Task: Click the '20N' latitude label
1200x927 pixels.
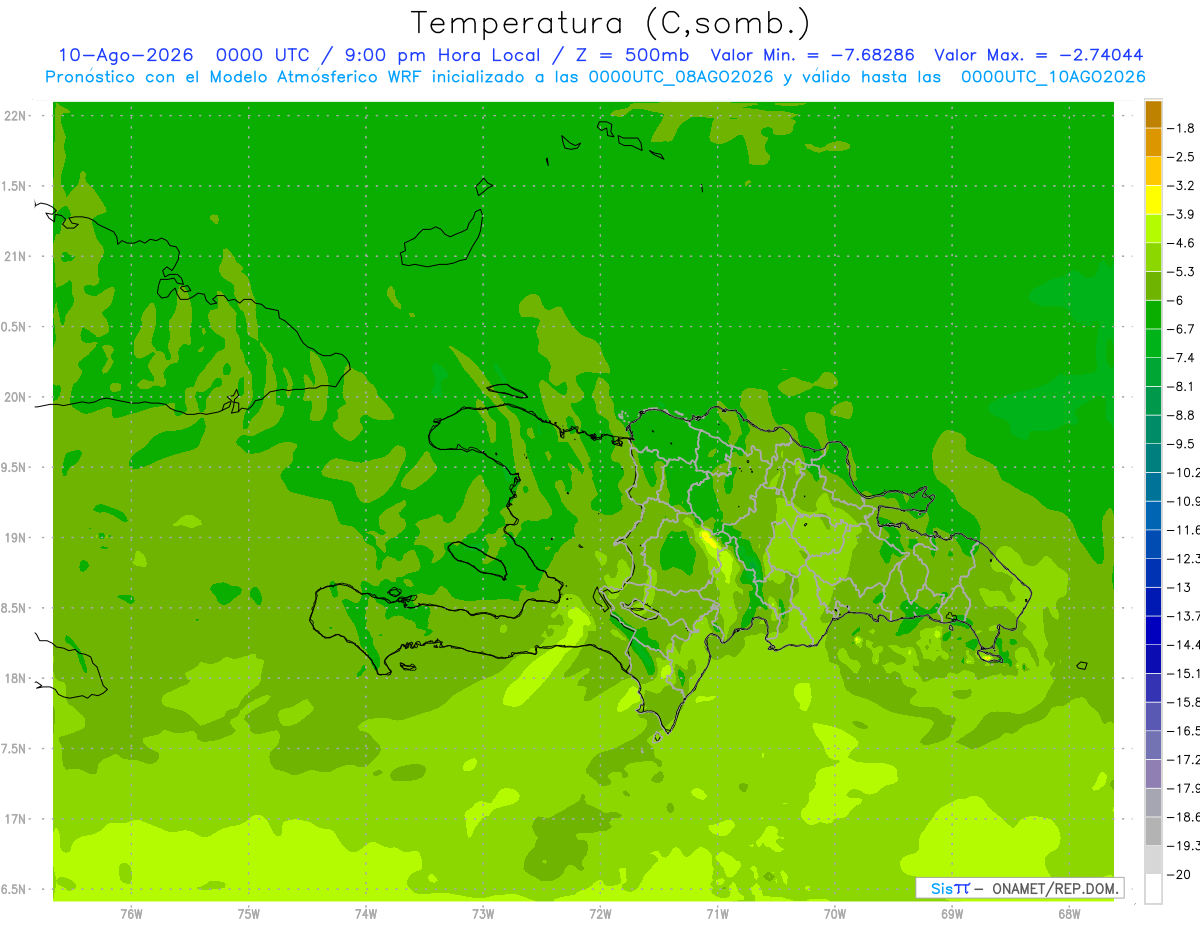Action: pos(14,397)
